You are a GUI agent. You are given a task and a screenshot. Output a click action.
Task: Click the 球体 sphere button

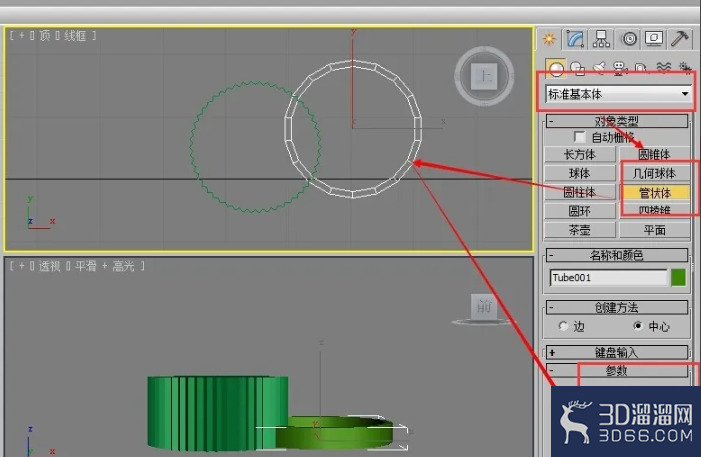[580, 173]
